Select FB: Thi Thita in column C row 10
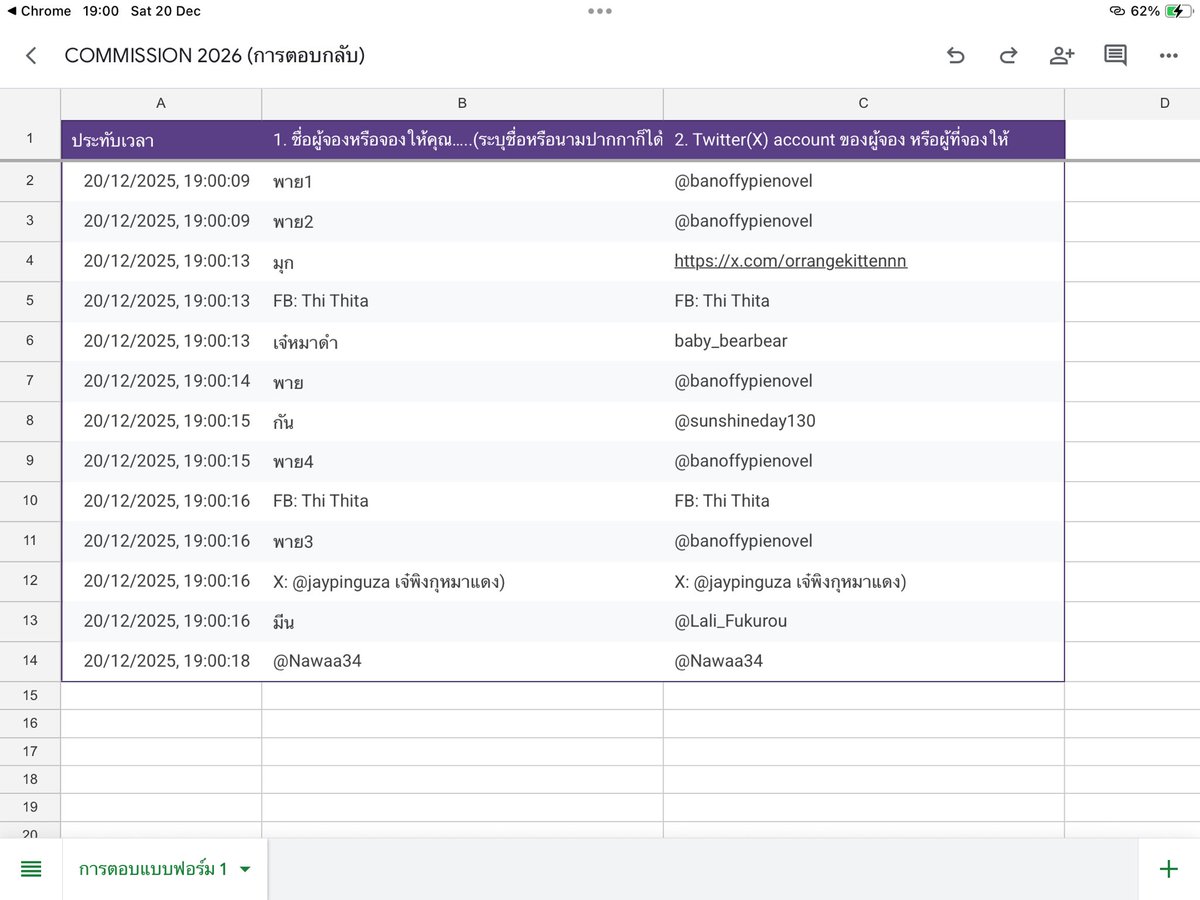This screenshot has width=1200, height=900. [863, 501]
